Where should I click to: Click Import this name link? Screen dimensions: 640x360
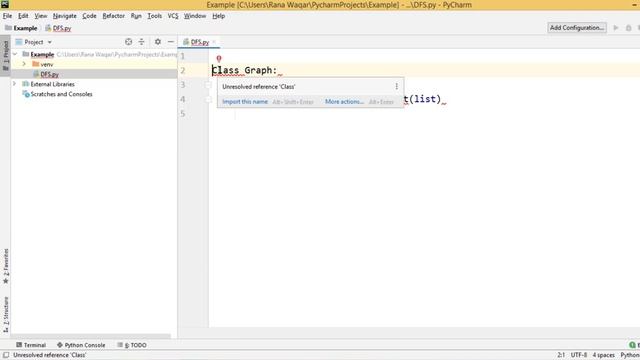point(245,102)
